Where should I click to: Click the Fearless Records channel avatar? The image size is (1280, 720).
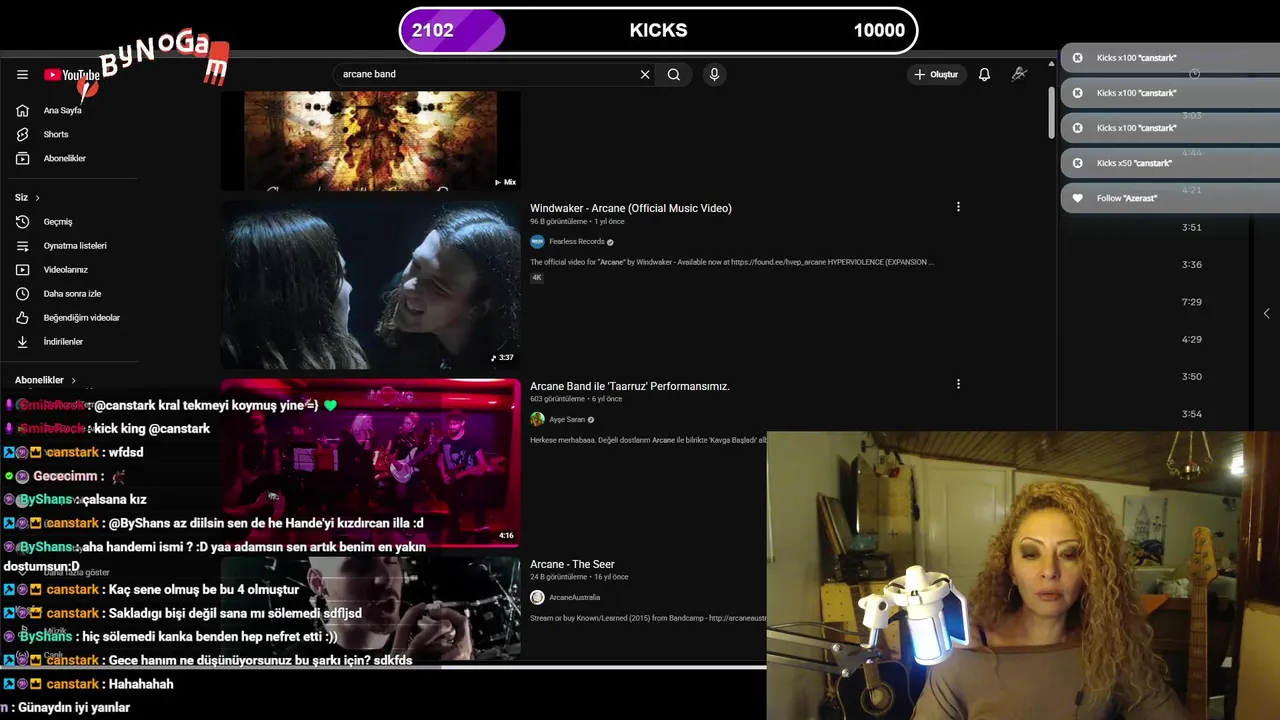pos(537,242)
